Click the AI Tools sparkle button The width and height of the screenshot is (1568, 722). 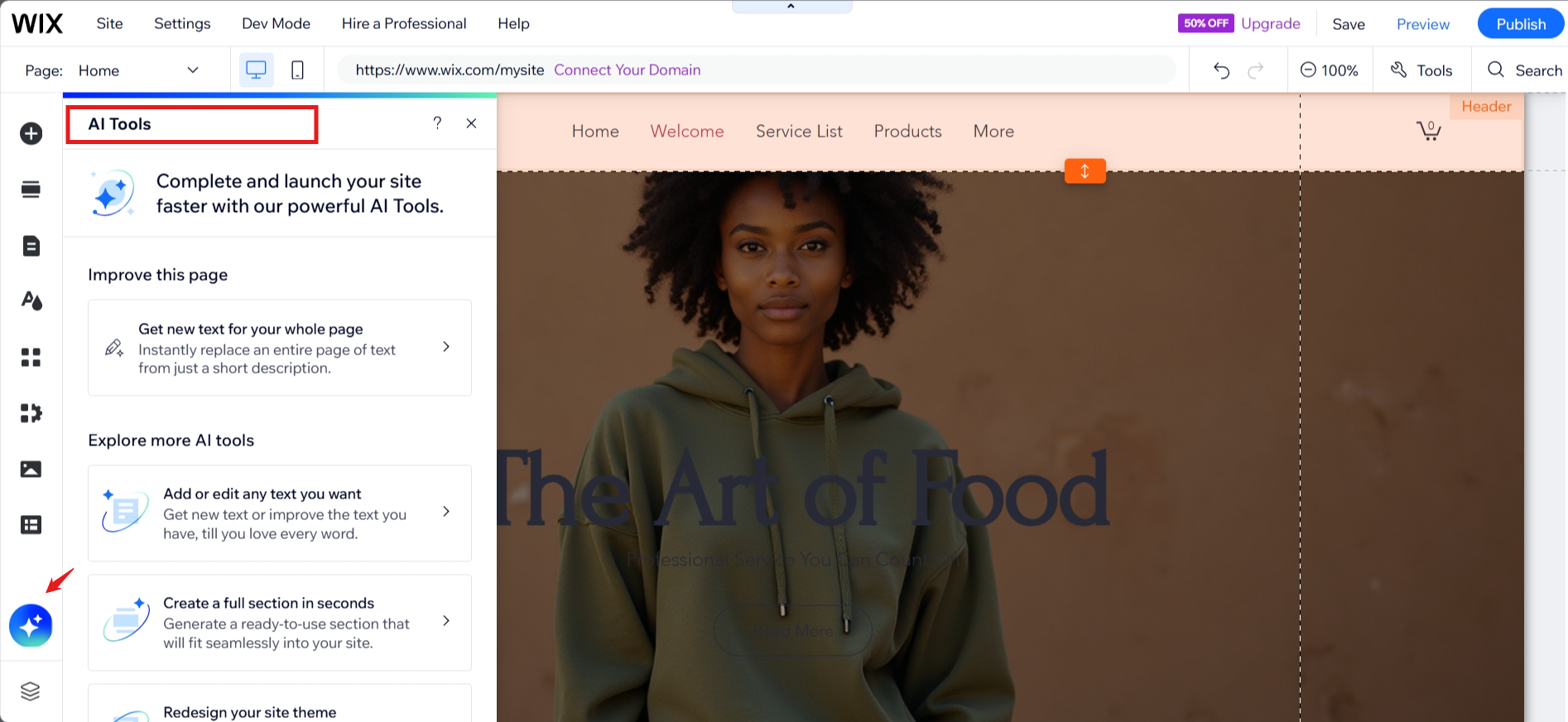click(31, 626)
